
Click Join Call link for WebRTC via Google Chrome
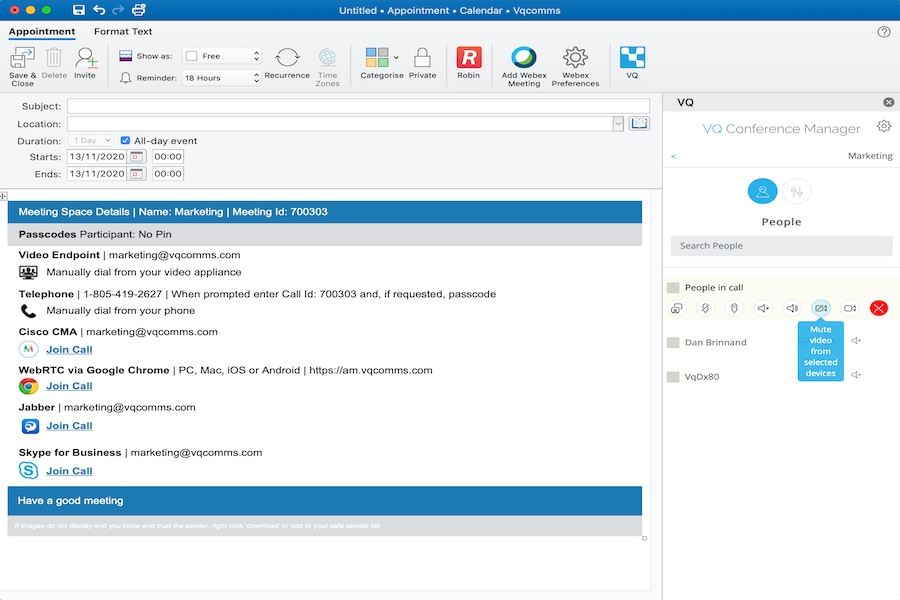(x=69, y=386)
